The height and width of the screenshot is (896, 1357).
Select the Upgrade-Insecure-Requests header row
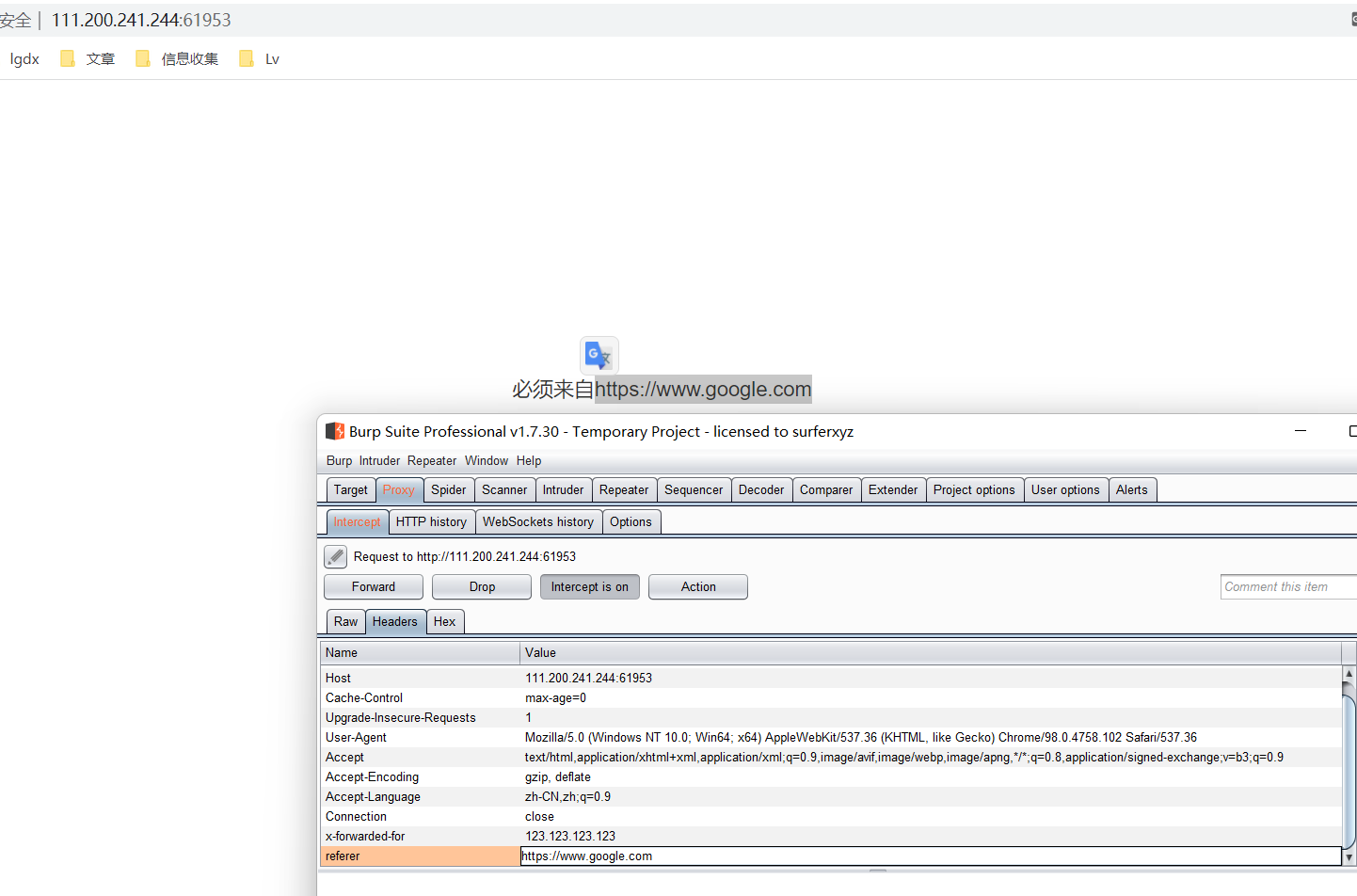coord(831,717)
